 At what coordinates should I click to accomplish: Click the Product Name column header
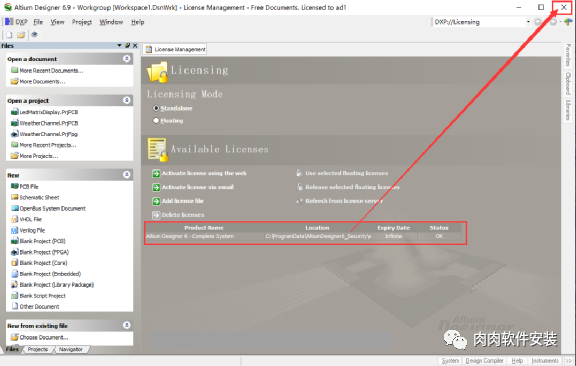click(x=204, y=228)
